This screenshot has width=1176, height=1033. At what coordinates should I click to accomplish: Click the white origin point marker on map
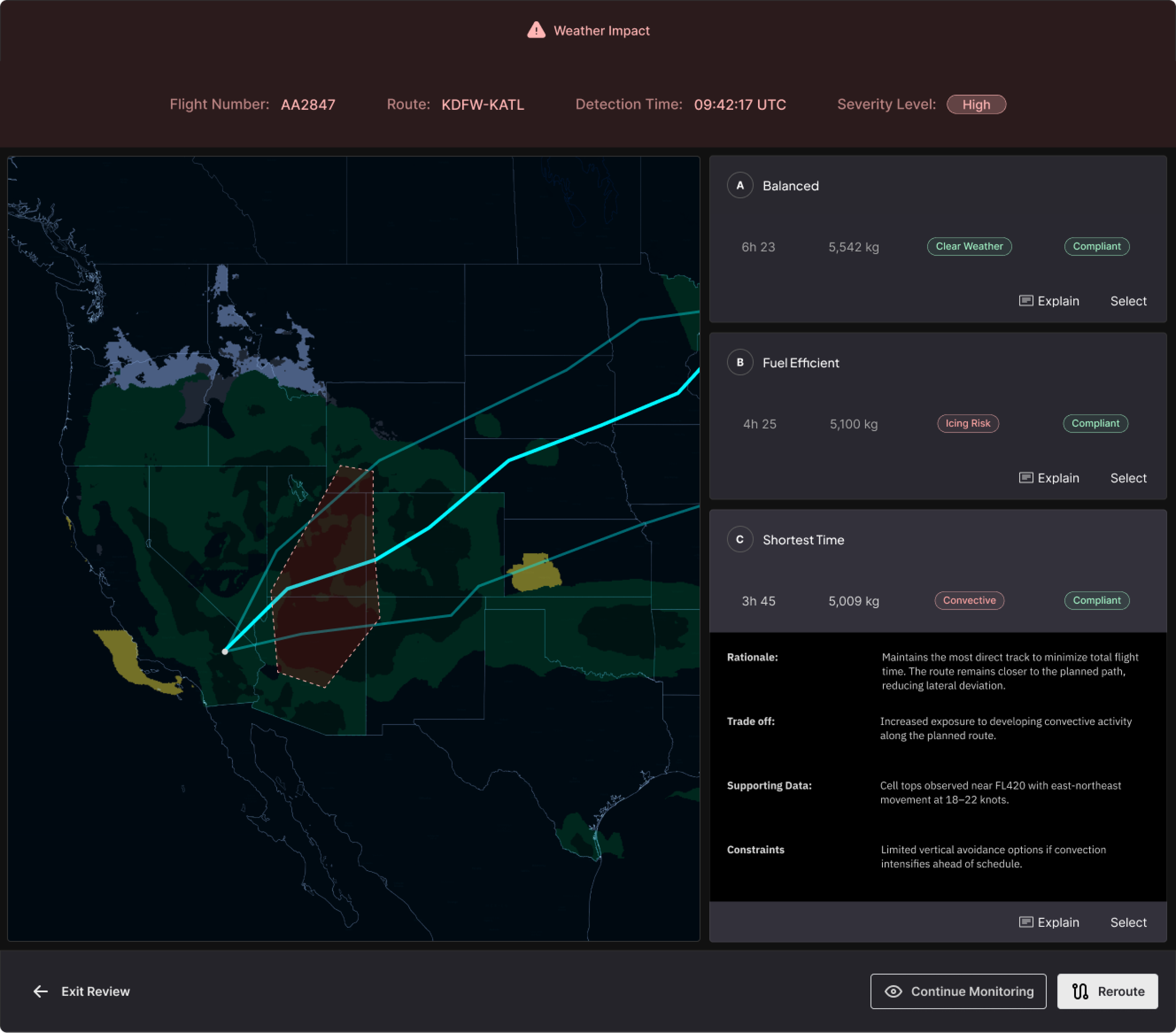pyautogui.click(x=225, y=651)
